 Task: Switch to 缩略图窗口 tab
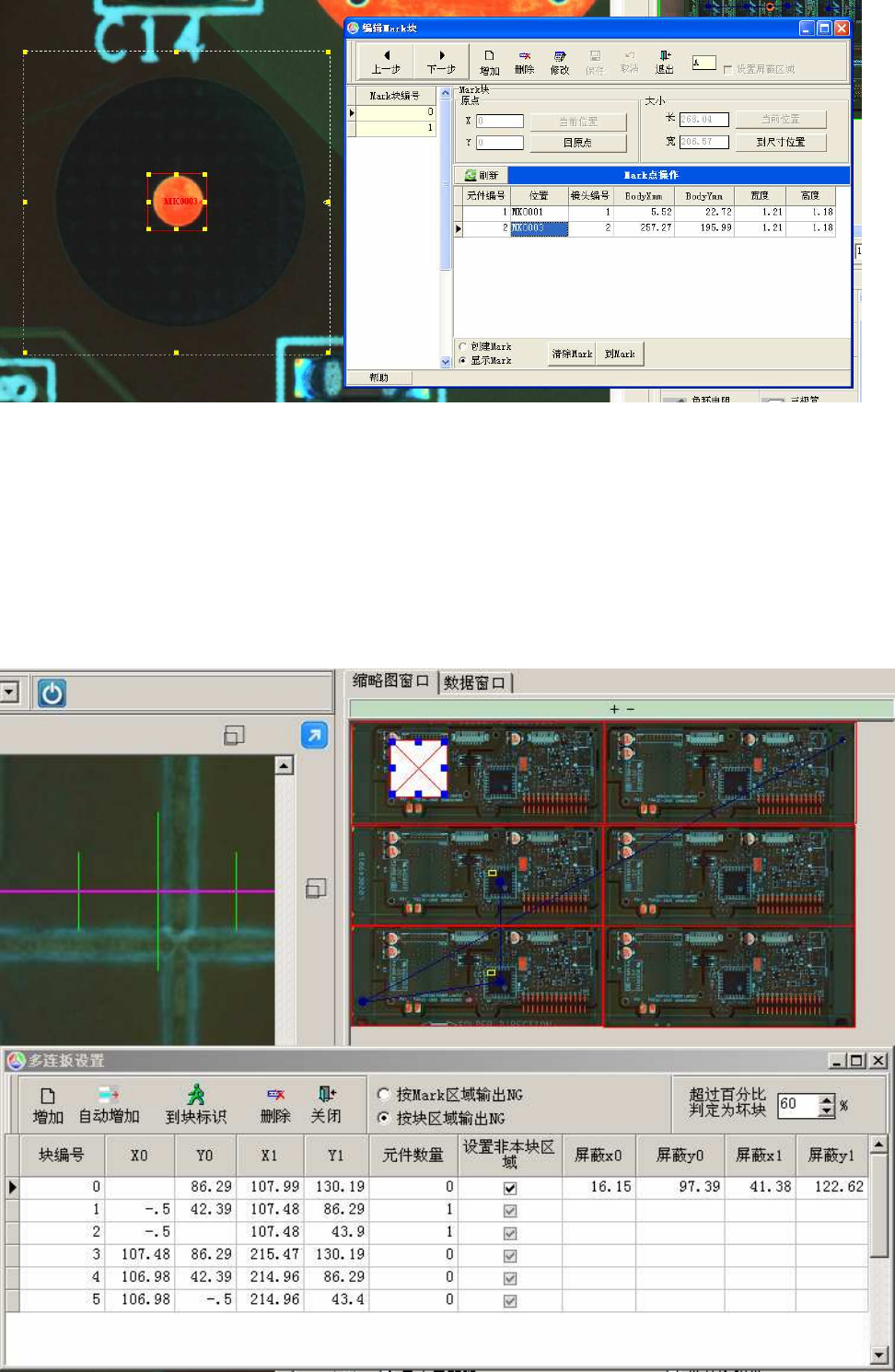(391, 681)
